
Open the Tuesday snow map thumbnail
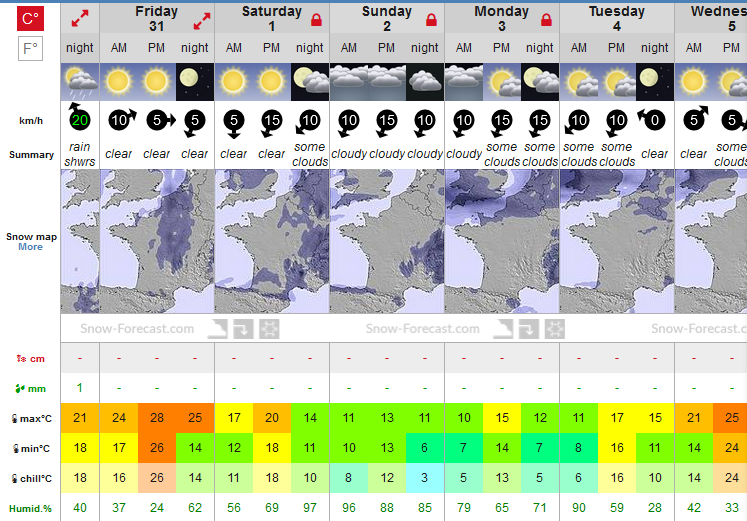click(x=617, y=241)
